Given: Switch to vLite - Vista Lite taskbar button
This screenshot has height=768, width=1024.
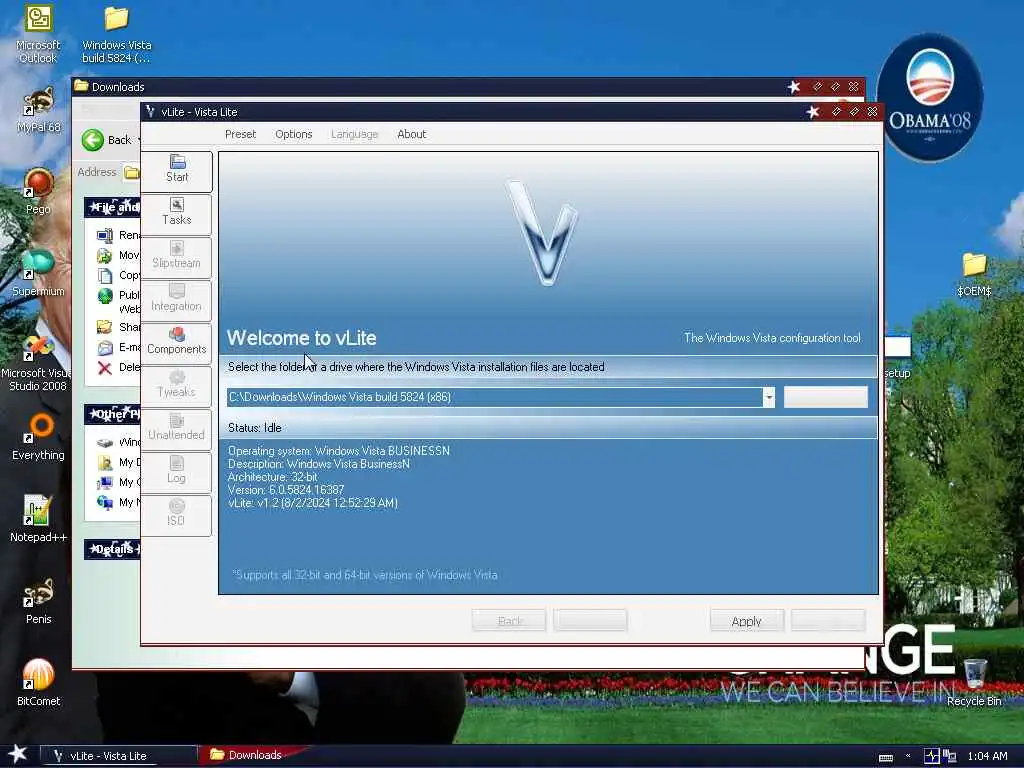Looking at the screenshot, I should (x=119, y=756).
